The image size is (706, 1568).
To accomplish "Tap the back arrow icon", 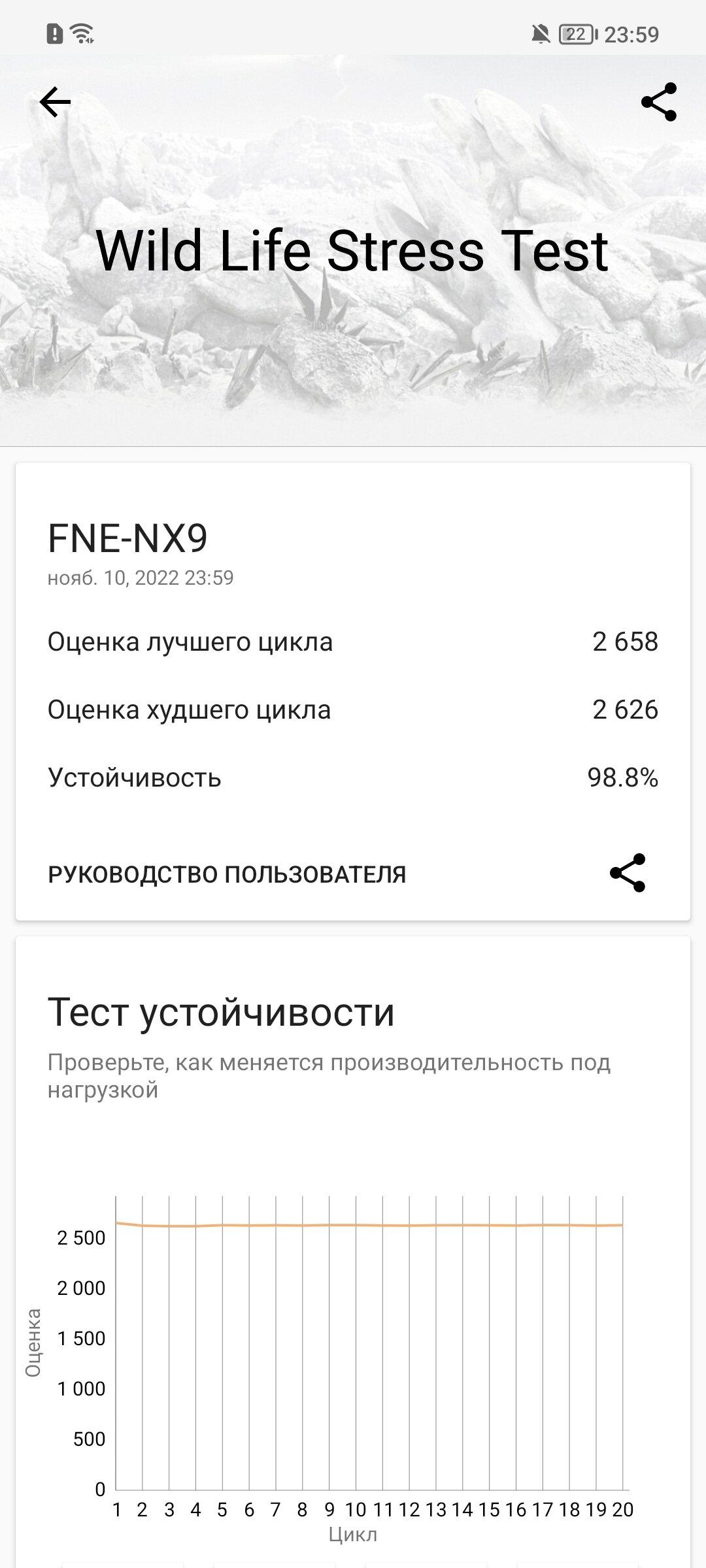I will pyautogui.click(x=55, y=102).
